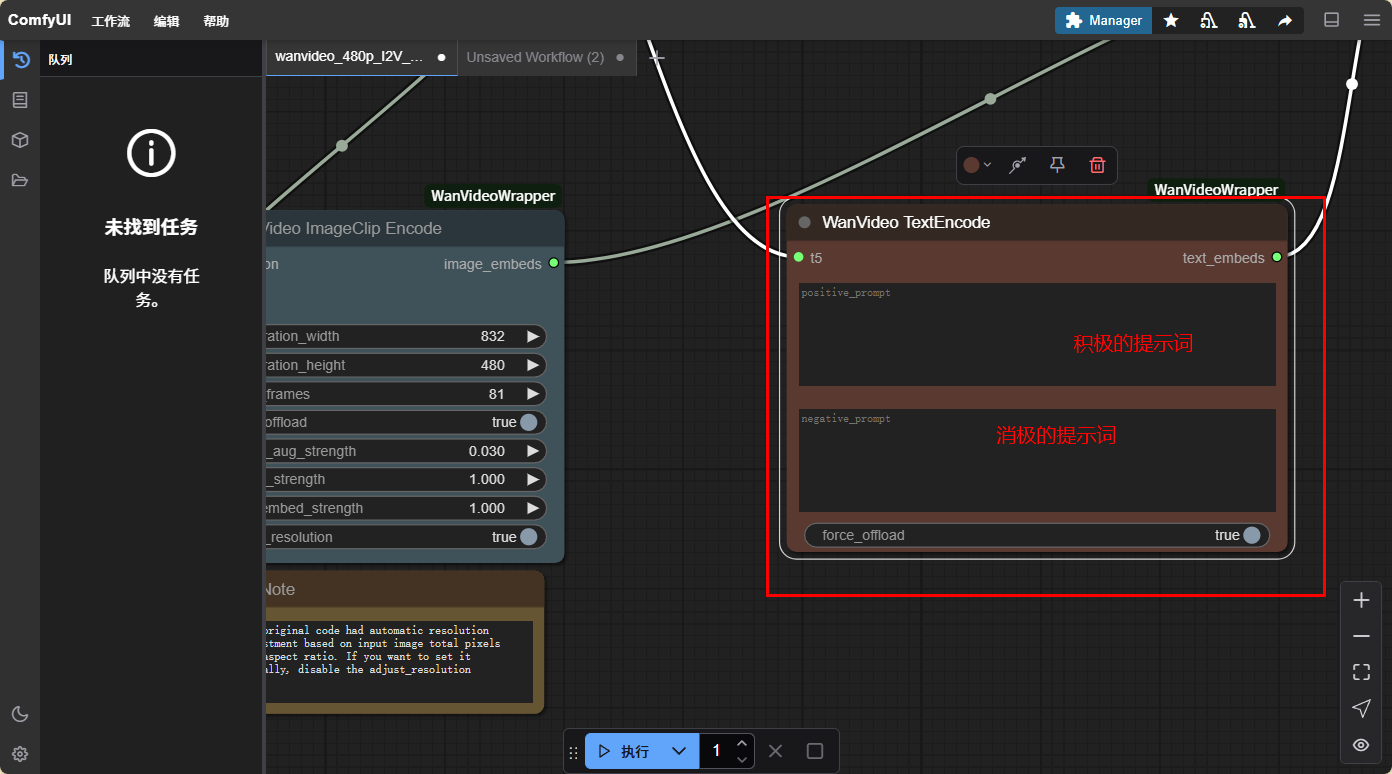The height and width of the screenshot is (774, 1392).
Task: Zoom in on the canvas
Action: coord(1361,600)
